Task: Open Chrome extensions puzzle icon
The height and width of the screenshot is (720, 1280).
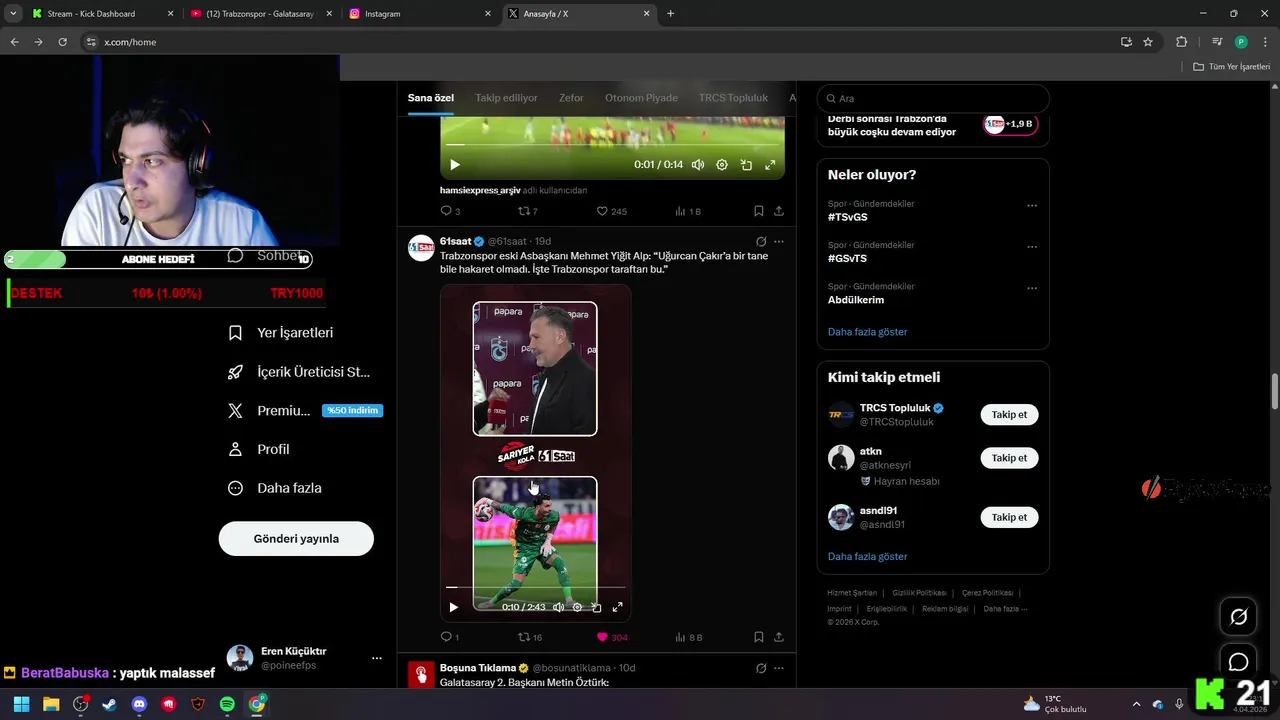Action: (x=1181, y=42)
